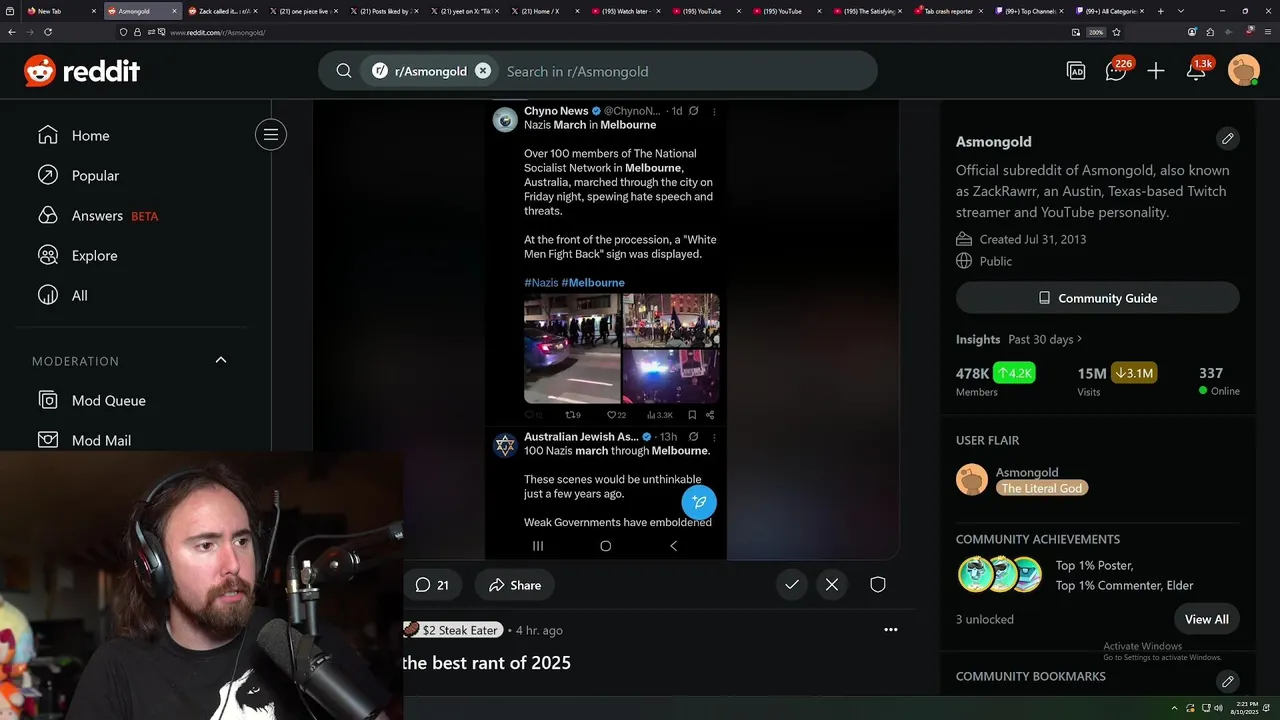Click the 478K Members stat

995,381
